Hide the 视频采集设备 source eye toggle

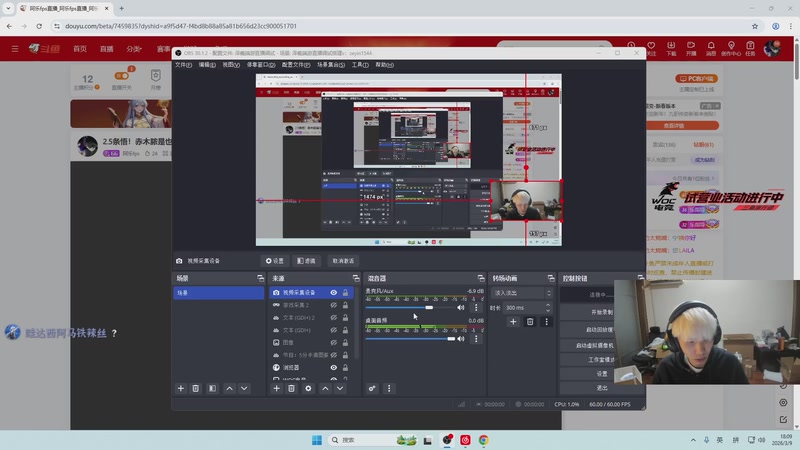click(x=334, y=293)
